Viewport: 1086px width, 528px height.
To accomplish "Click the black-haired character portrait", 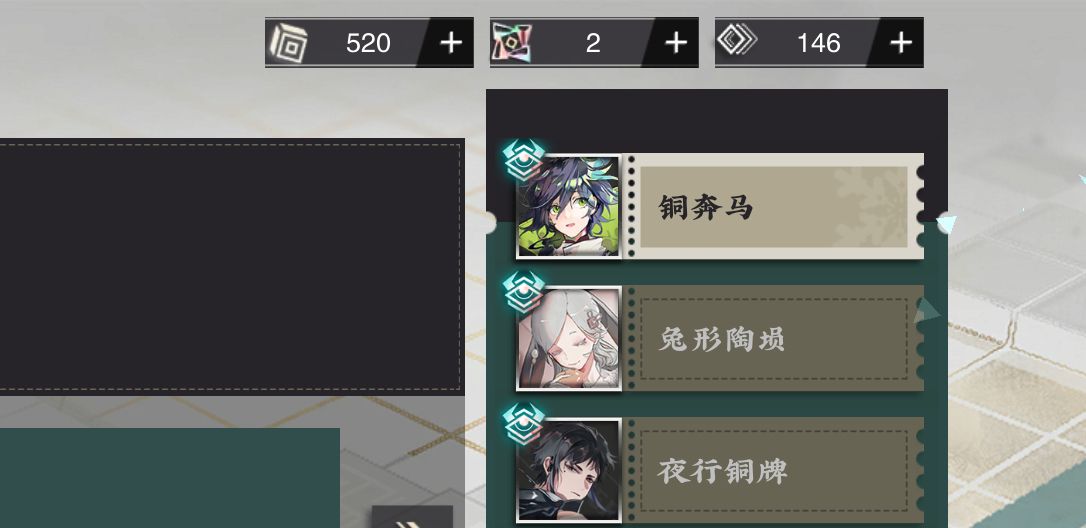I will 569,470.
